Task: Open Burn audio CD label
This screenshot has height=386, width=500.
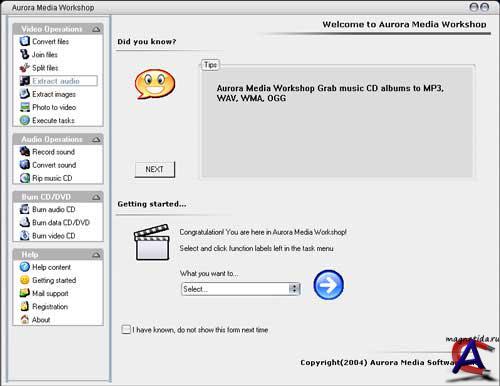Action: (x=54, y=209)
